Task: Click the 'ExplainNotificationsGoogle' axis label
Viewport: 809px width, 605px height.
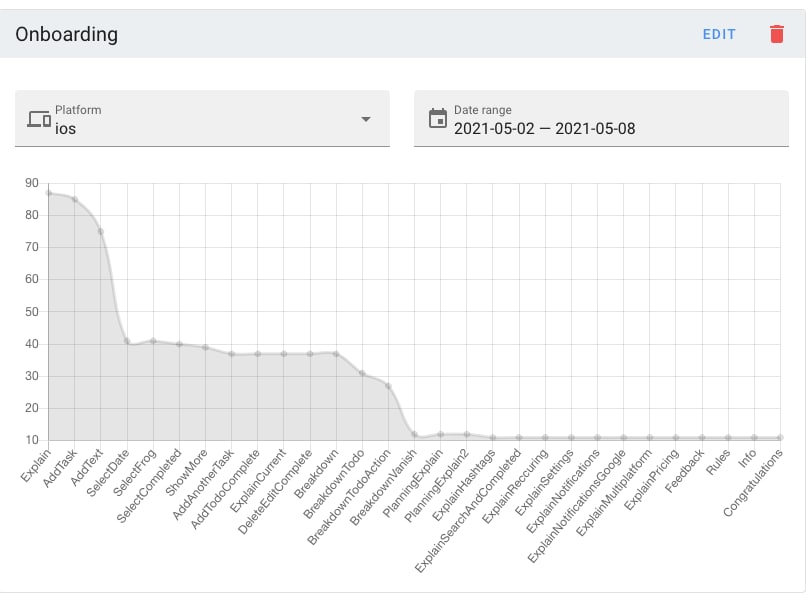Action: point(576,505)
